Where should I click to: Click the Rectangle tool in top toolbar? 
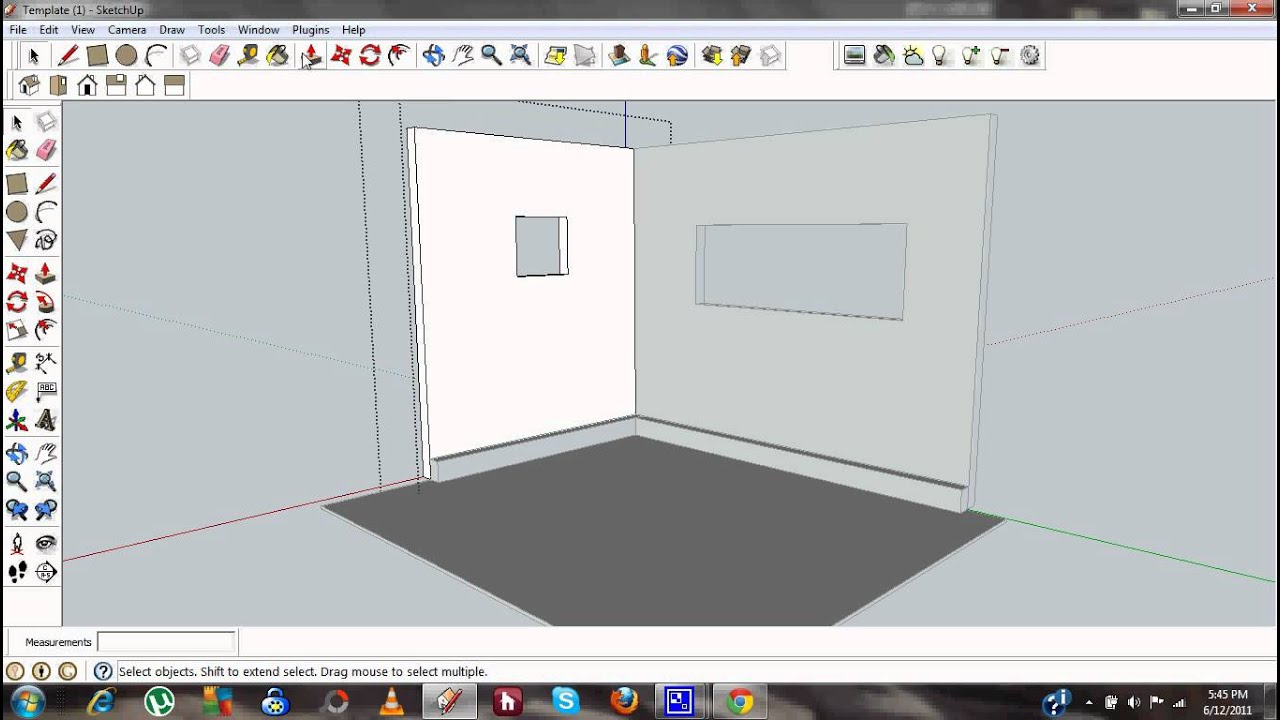tap(97, 56)
